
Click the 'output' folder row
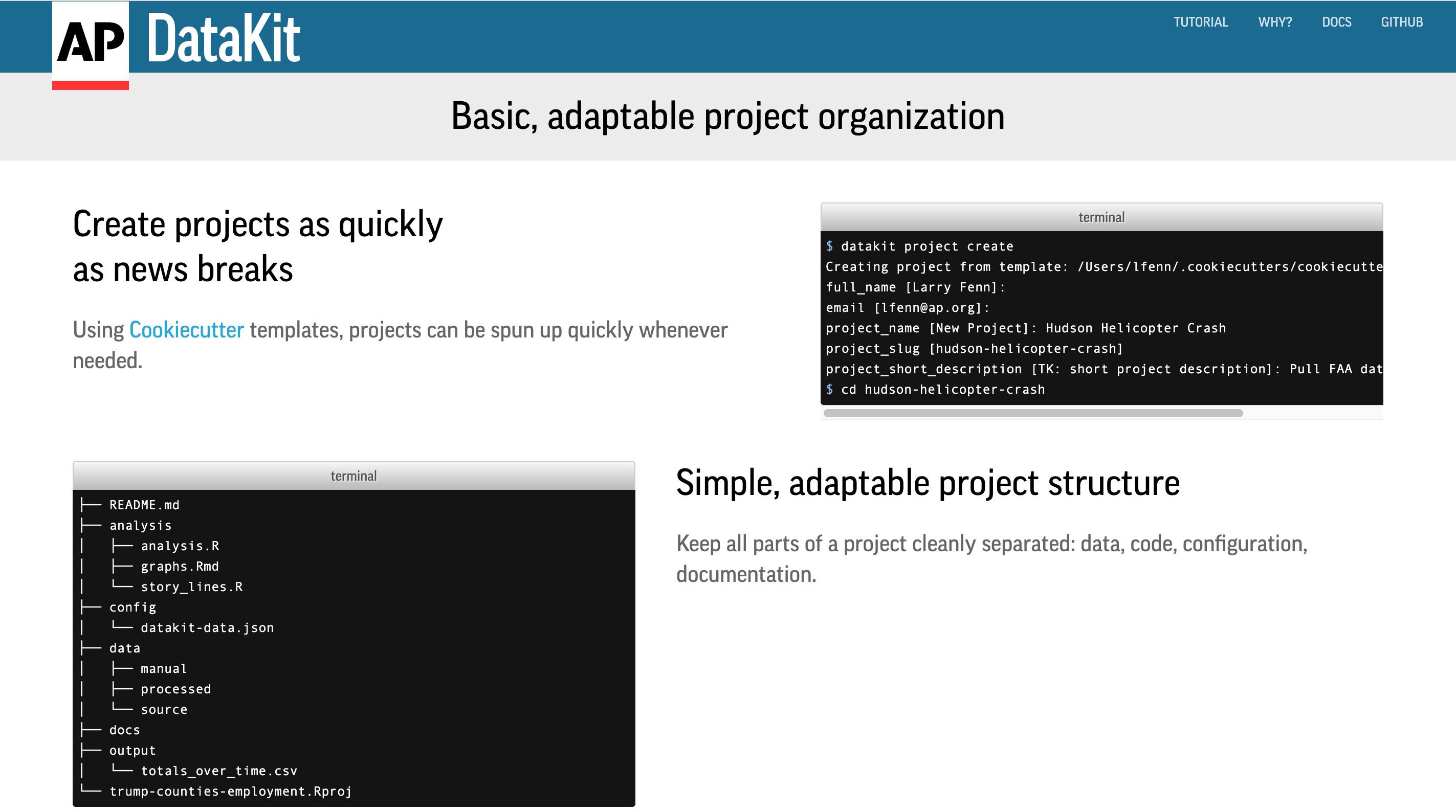coord(133,750)
